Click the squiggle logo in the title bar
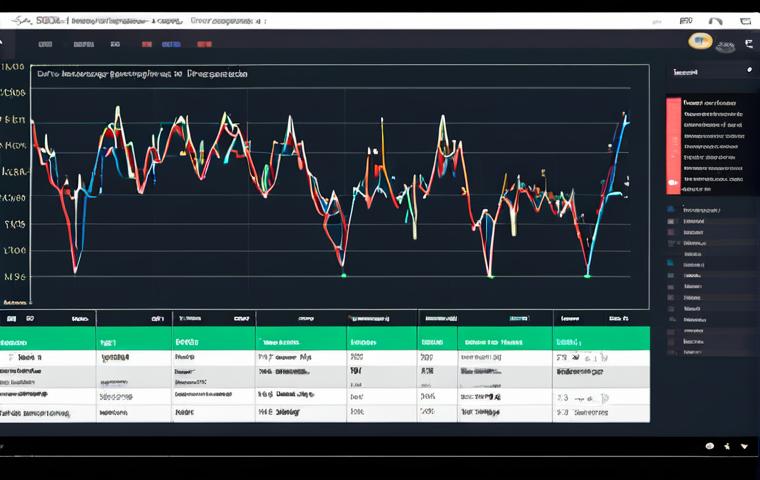Screen dimensions: 760x480 (21, 21)
